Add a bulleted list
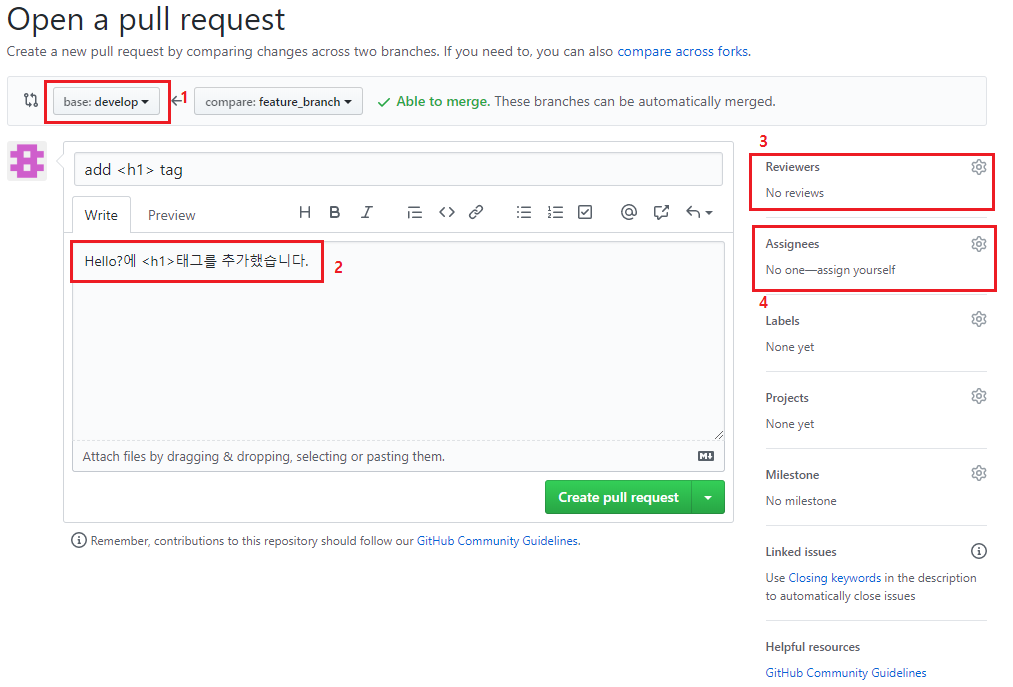Image resolution: width=1013 pixels, height=687 pixels. [x=524, y=212]
